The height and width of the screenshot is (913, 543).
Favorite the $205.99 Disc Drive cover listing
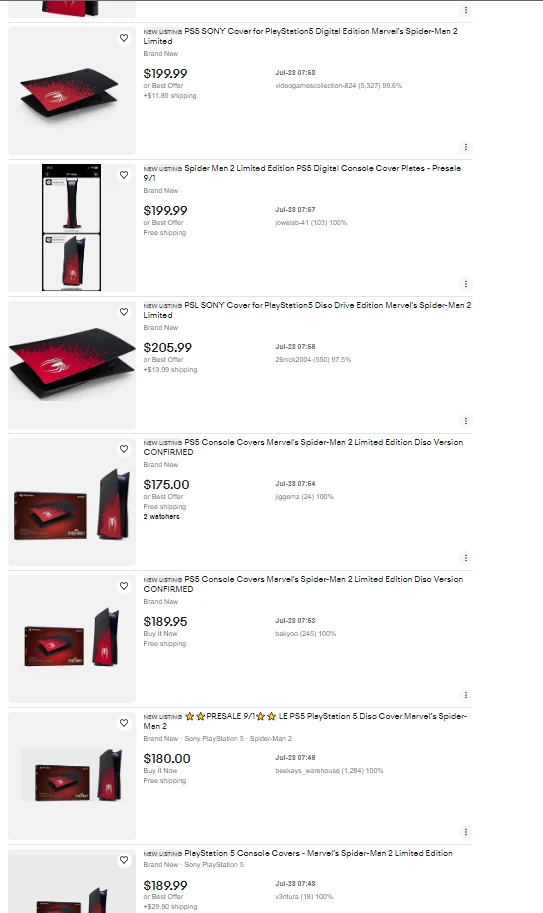point(124,312)
